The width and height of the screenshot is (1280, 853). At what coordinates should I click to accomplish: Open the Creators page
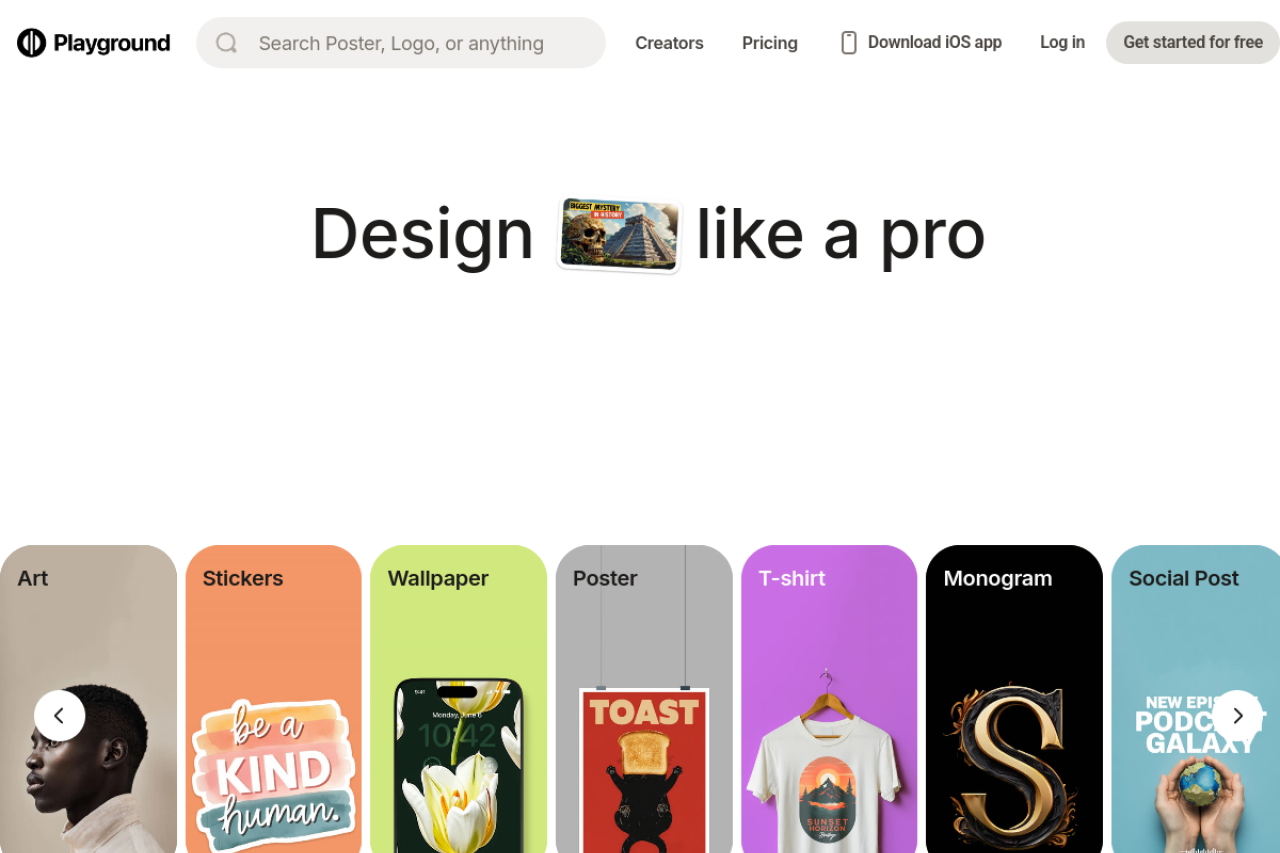669,43
